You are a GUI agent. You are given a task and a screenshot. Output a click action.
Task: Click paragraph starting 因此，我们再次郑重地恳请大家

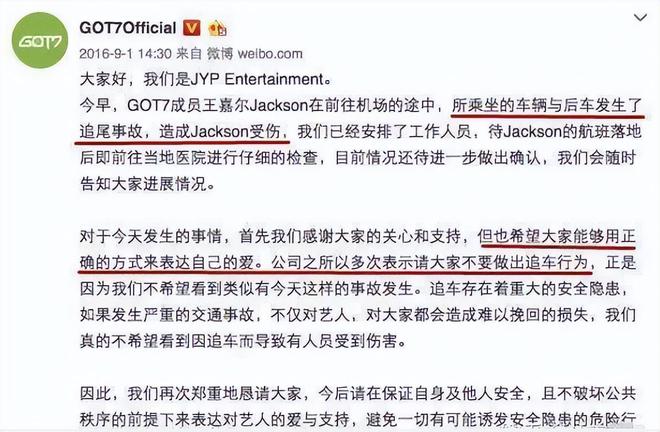pyautogui.click(x=357, y=407)
